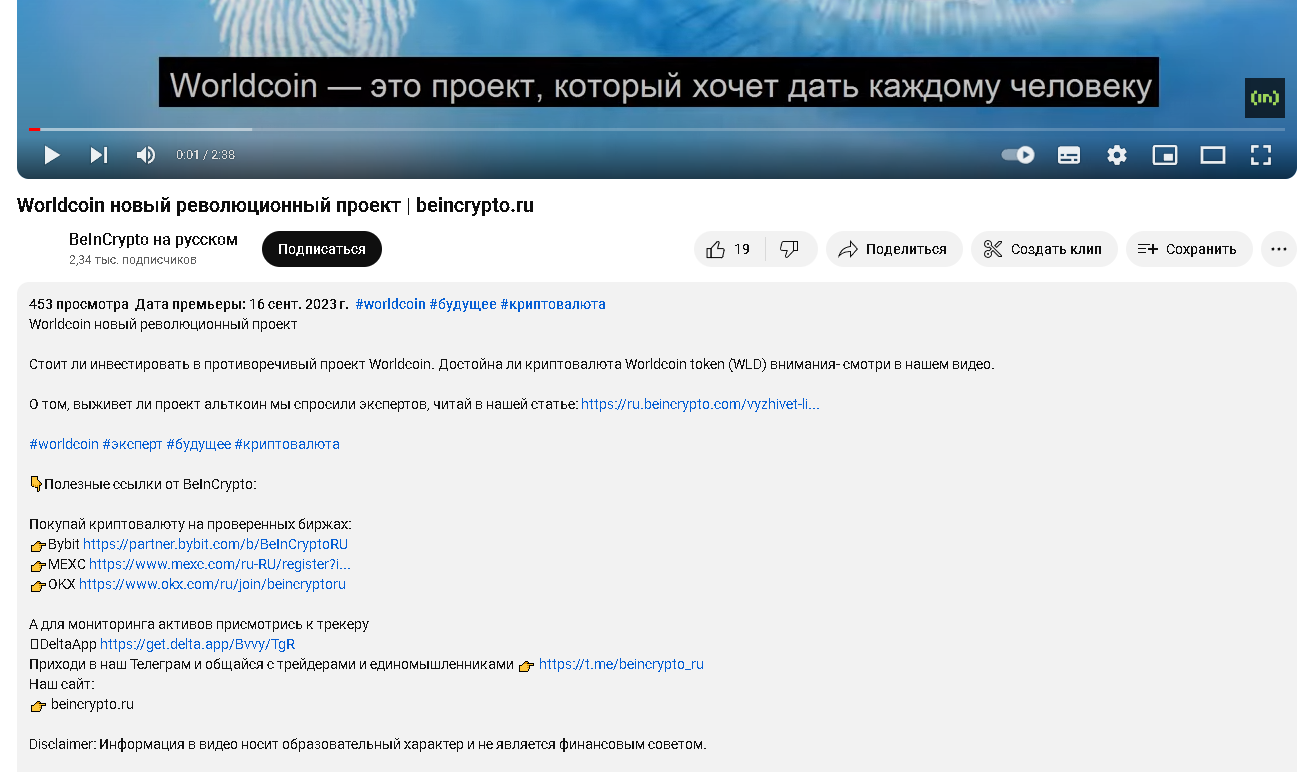Image resolution: width=1302 pixels, height=772 pixels.
Task: Save video using Сохранить button
Action: (x=1189, y=249)
